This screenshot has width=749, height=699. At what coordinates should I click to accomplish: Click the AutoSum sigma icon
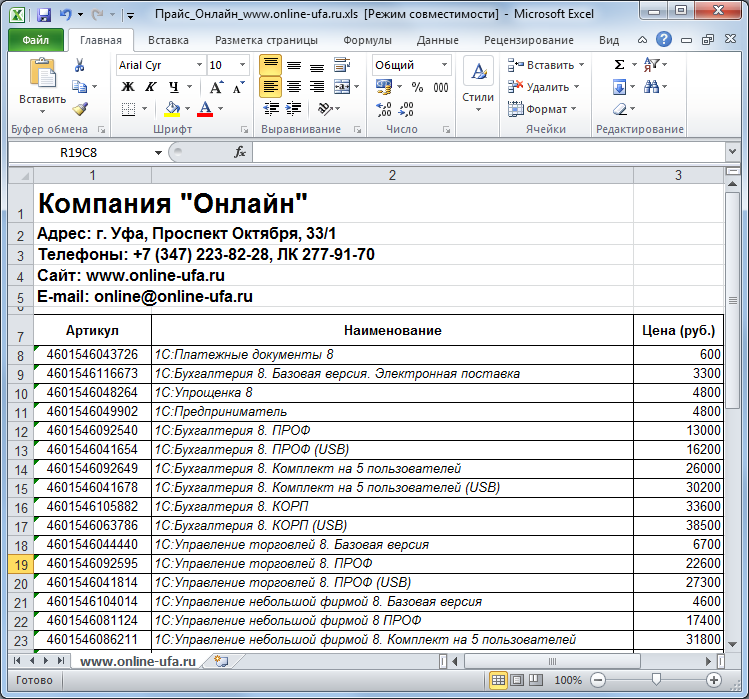pos(619,65)
